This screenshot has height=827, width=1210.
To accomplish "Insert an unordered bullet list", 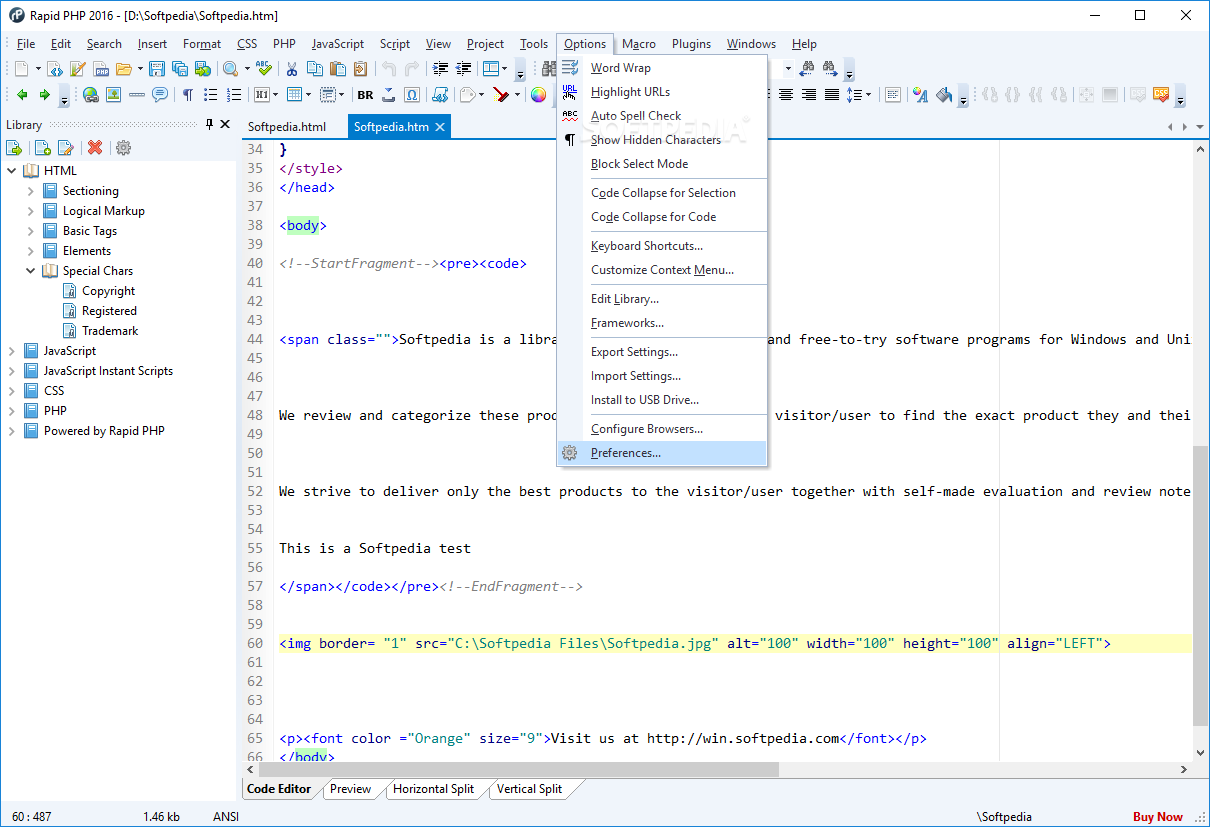I will click(211, 95).
